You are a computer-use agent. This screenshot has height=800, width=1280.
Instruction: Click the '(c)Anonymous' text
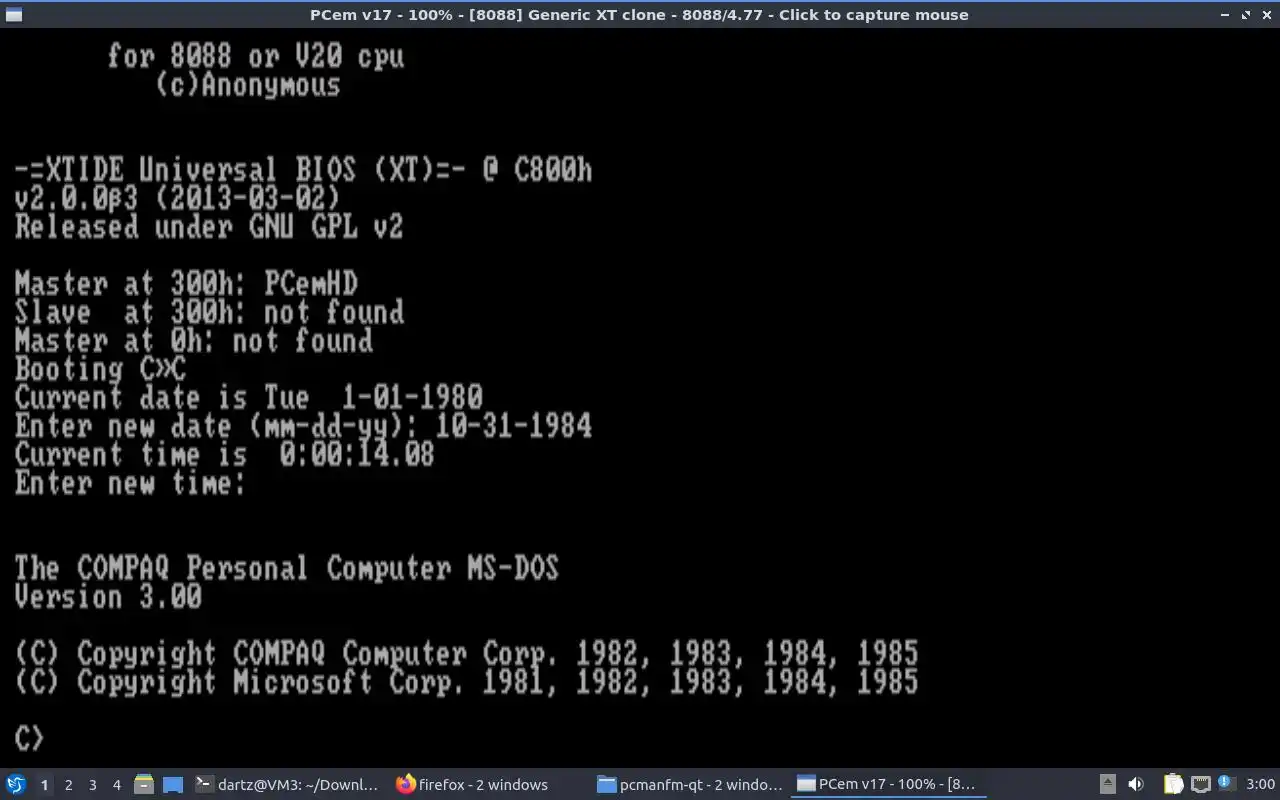click(x=248, y=85)
